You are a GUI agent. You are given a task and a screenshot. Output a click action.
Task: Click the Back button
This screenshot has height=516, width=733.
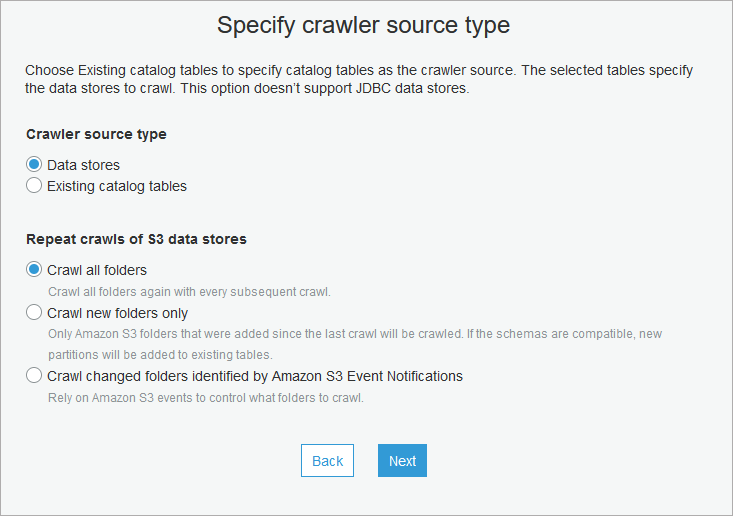pyautogui.click(x=327, y=461)
